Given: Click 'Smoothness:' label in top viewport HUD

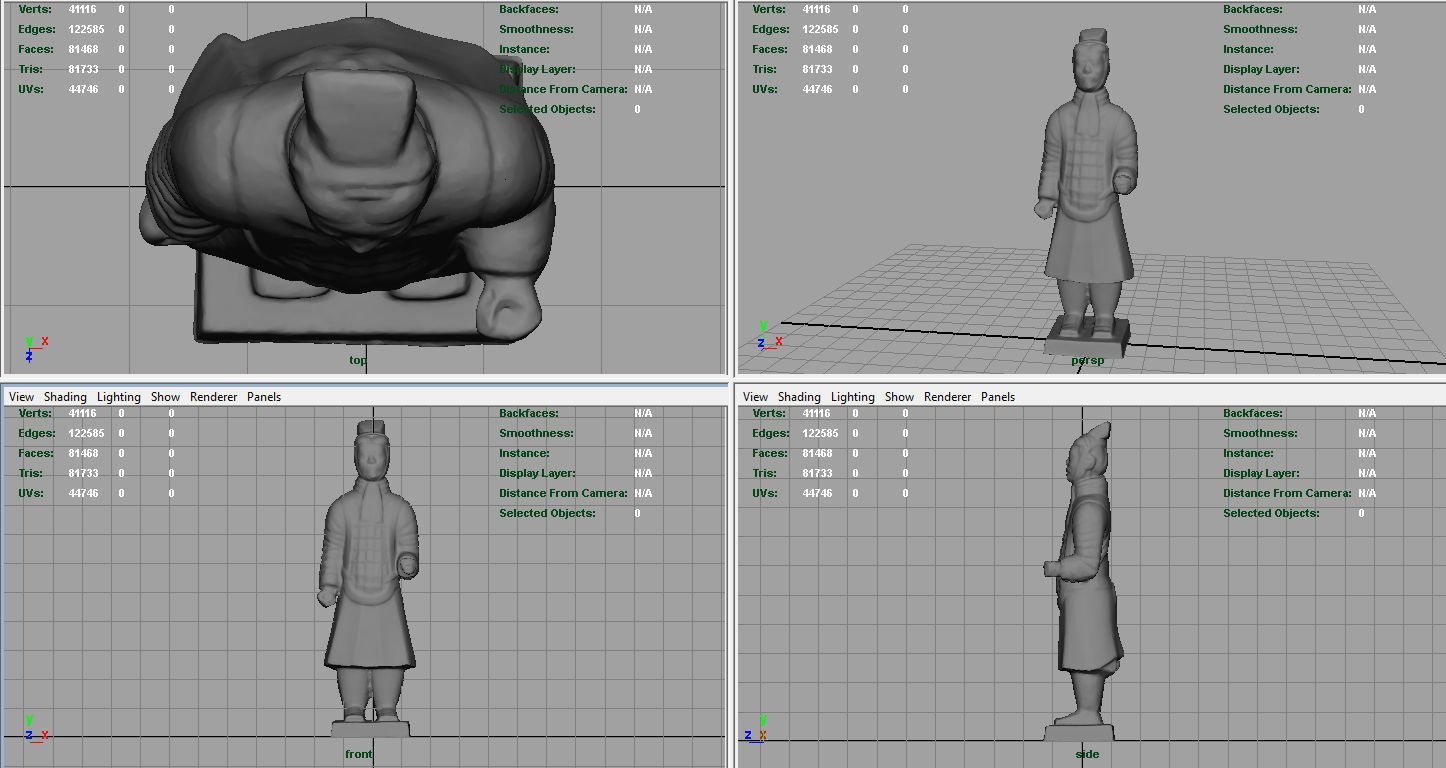Looking at the screenshot, I should coord(536,29).
